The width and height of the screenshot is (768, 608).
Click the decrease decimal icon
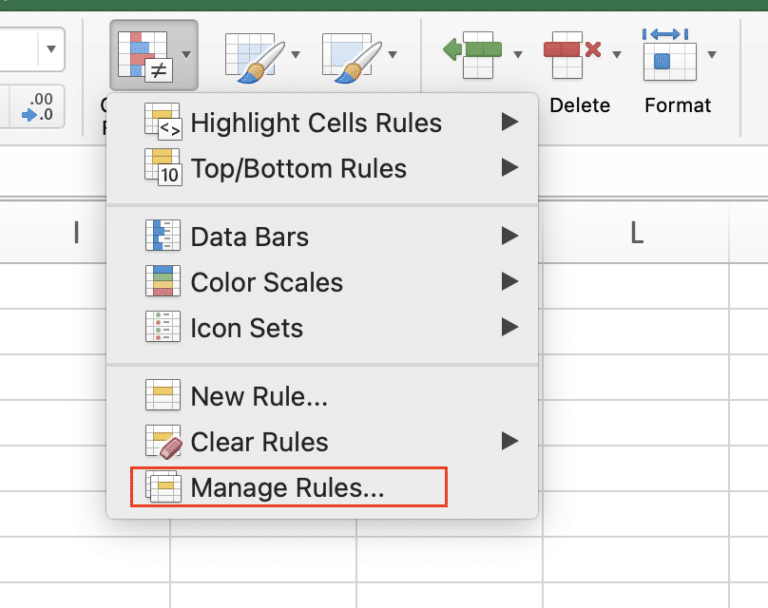[x=37, y=108]
